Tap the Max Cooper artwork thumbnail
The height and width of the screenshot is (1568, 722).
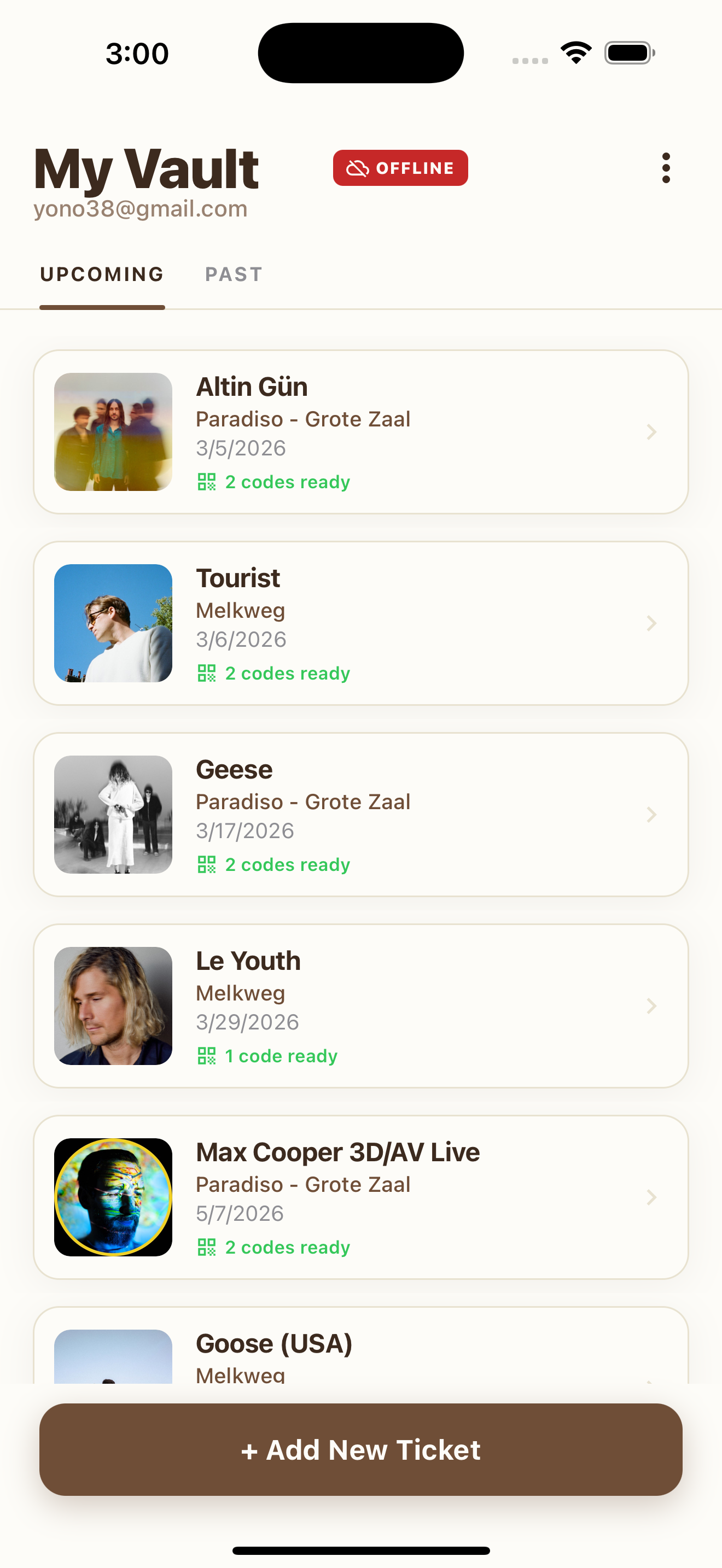pos(113,1197)
